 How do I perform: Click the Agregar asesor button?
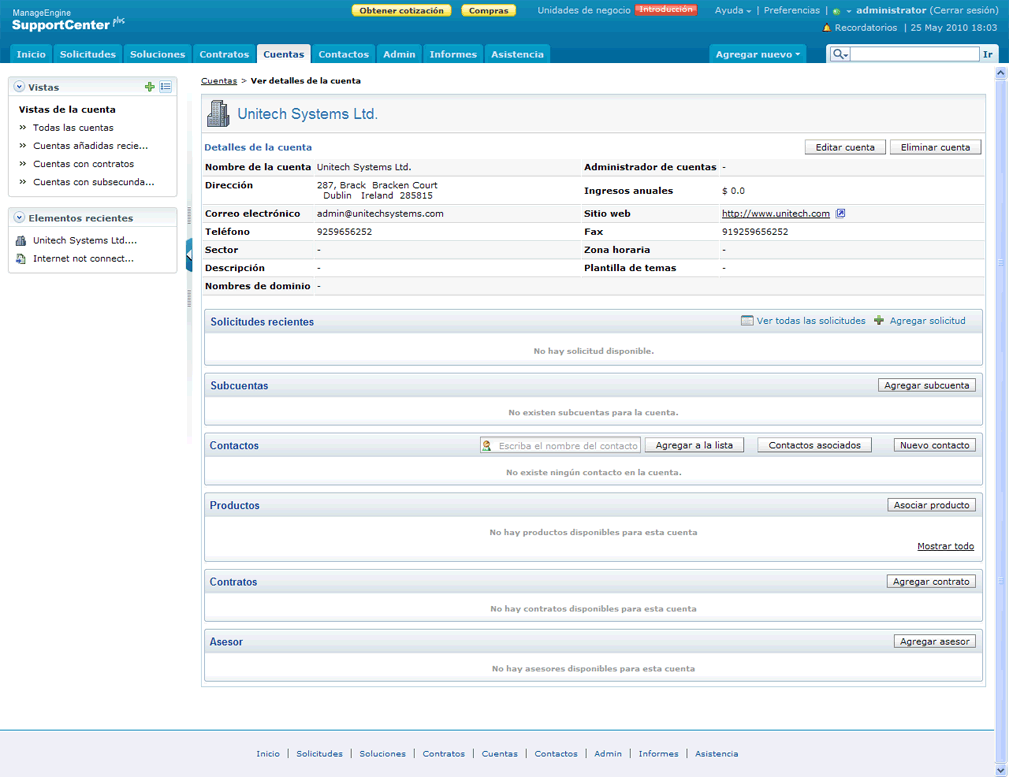coord(934,641)
